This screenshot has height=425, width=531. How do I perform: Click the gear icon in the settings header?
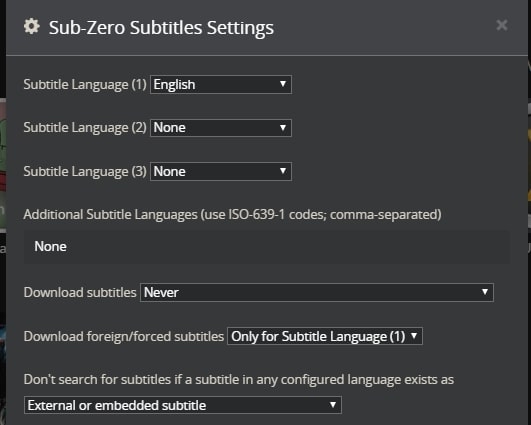coord(32,26)
